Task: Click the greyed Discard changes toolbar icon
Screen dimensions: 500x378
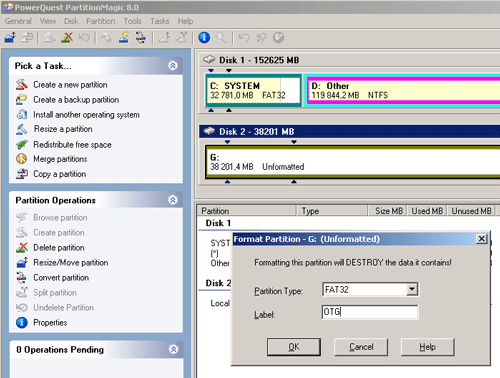Action: pos(261,37)
